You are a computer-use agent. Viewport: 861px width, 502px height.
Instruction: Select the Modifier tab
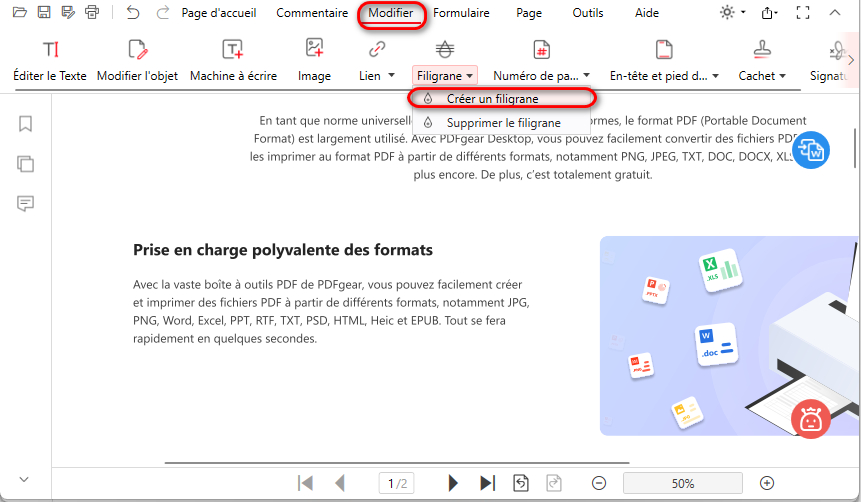point(391,13)
